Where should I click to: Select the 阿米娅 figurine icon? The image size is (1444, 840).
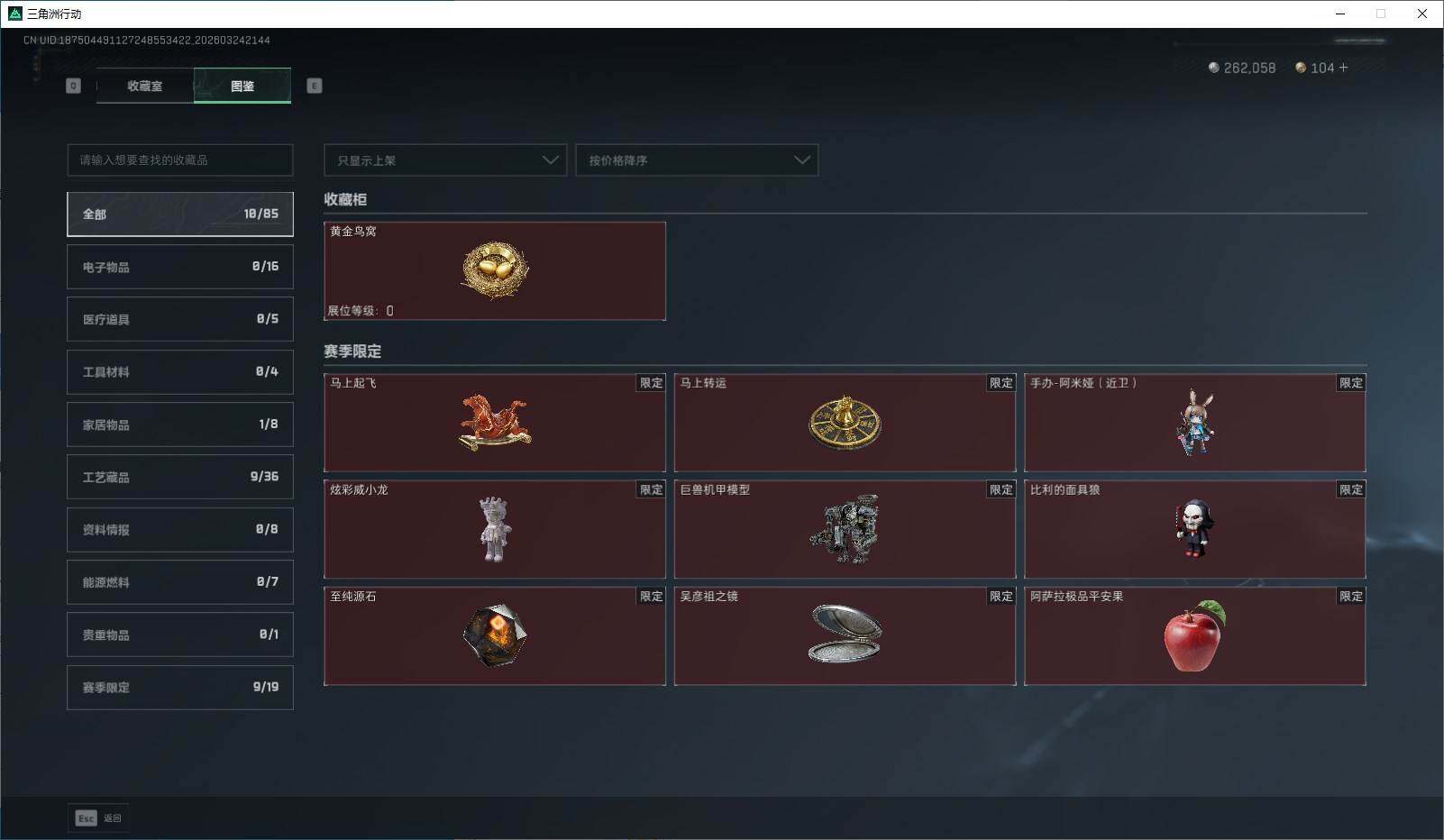(x=1195, y=424)
